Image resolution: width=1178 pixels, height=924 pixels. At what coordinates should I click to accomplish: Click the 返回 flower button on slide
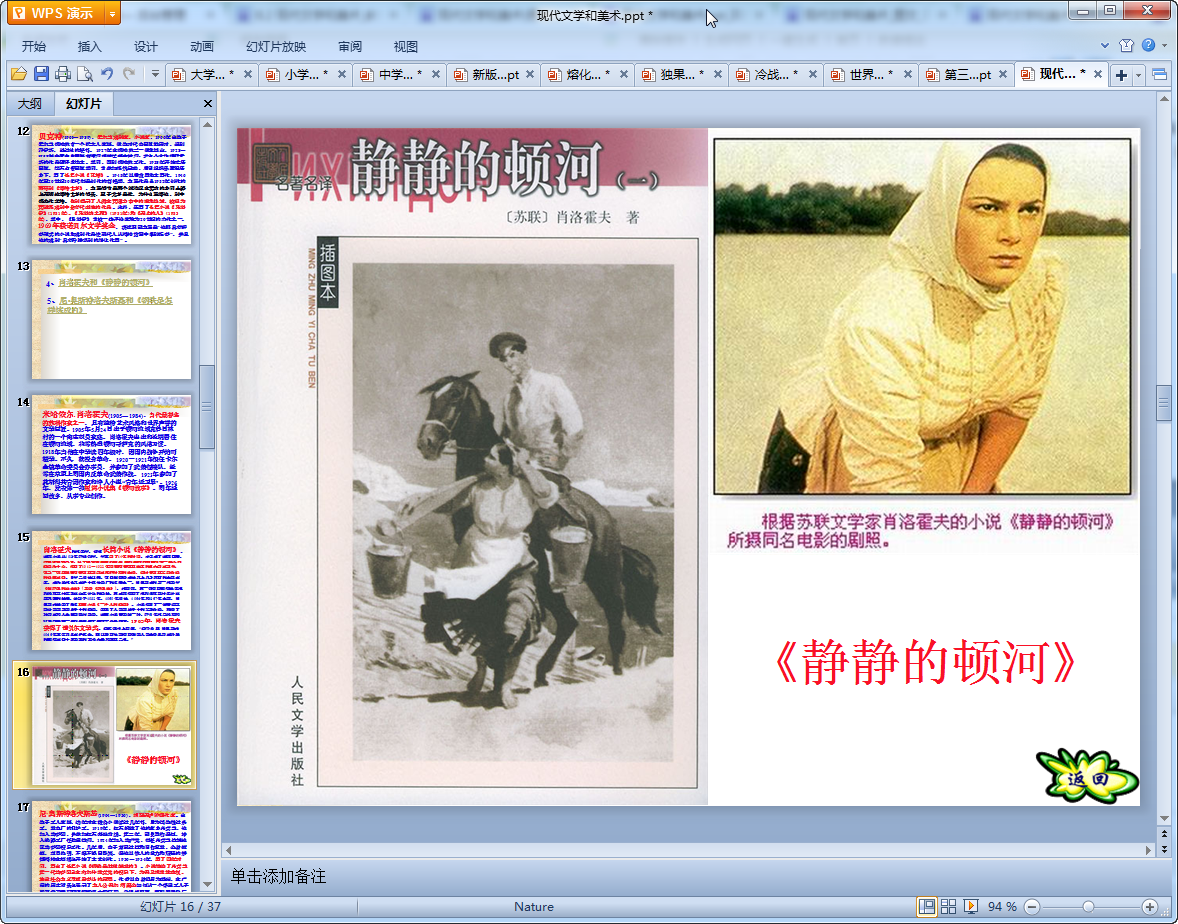point(1087,777)
